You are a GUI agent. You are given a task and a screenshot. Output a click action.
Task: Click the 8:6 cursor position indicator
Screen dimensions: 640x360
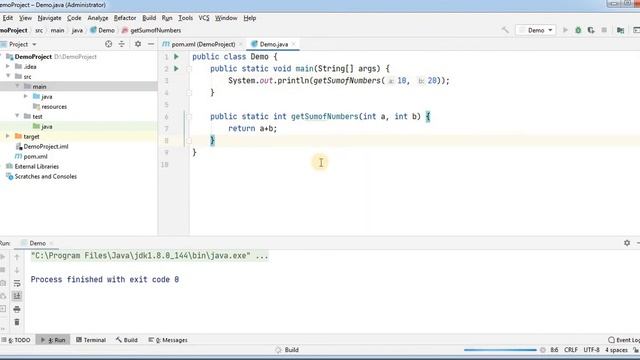click(x=554, y=350)
